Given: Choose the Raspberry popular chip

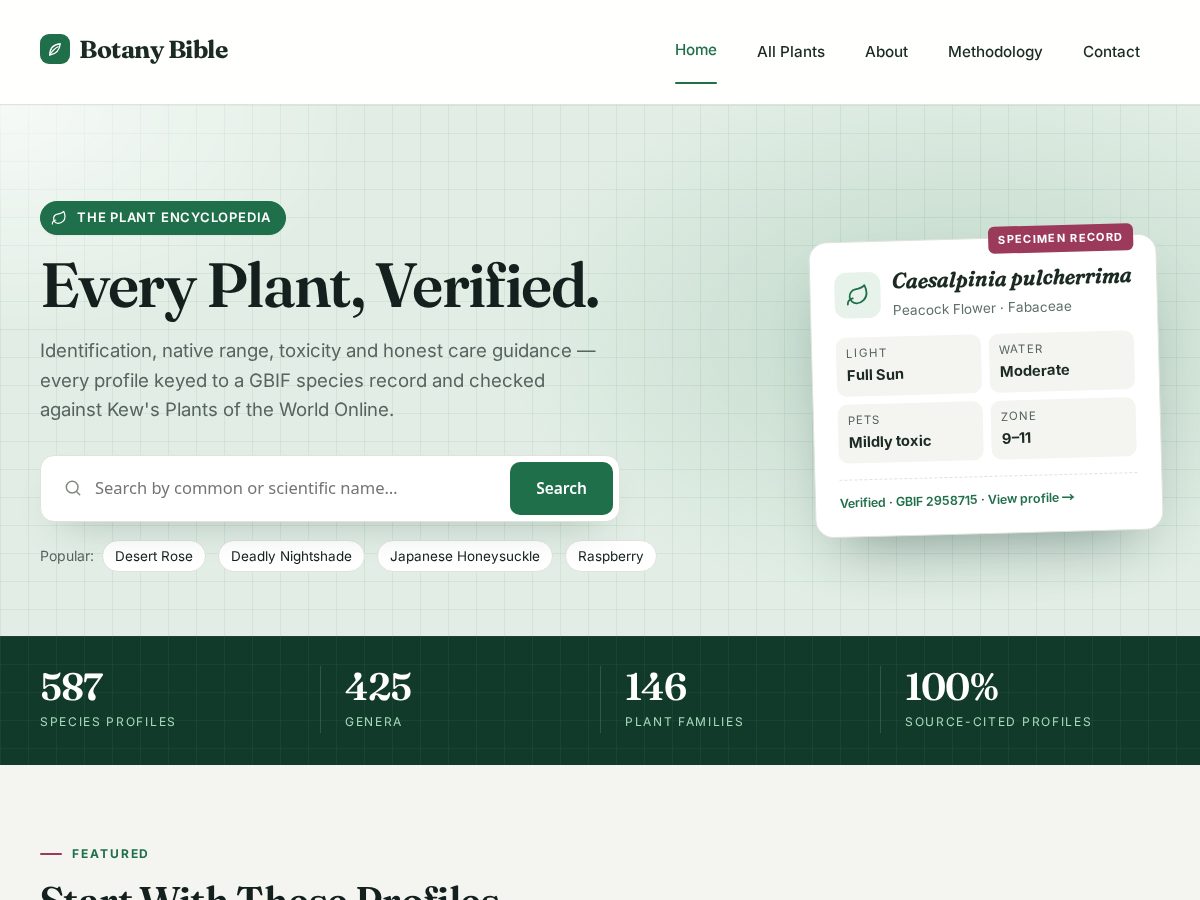Looking at the screenshot, I should pos(611,556).
